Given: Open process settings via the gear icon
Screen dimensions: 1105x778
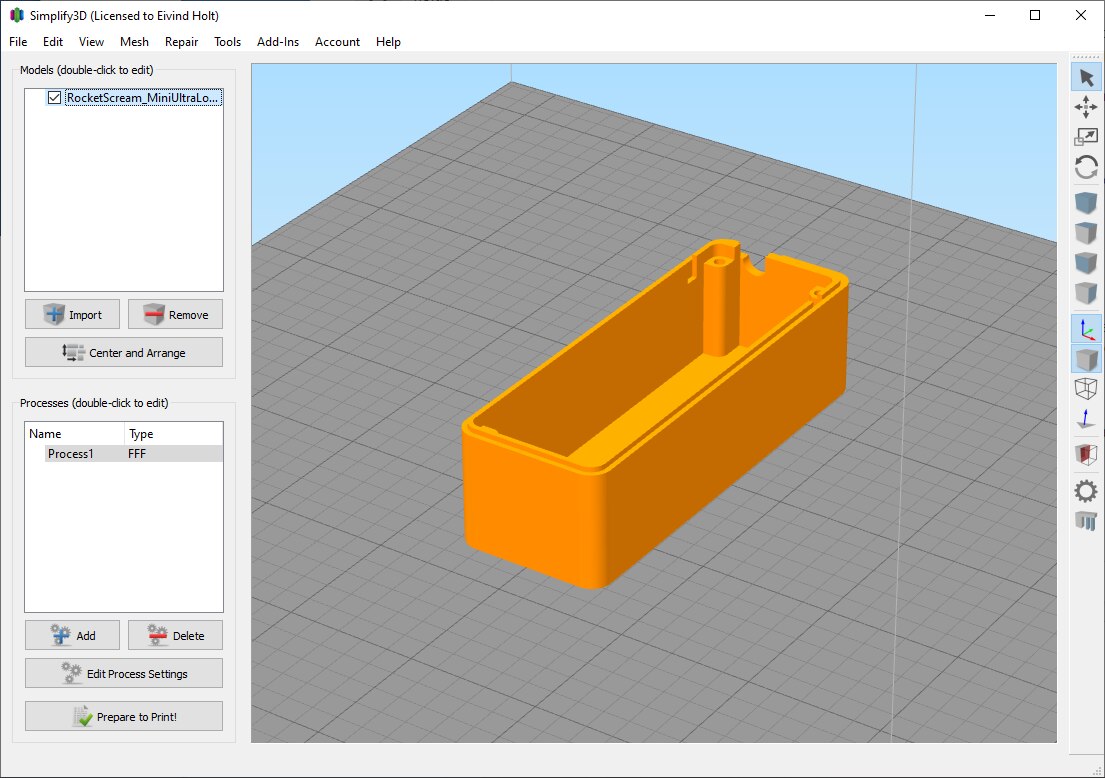Looking at the screenshot, I should 1086,490.
